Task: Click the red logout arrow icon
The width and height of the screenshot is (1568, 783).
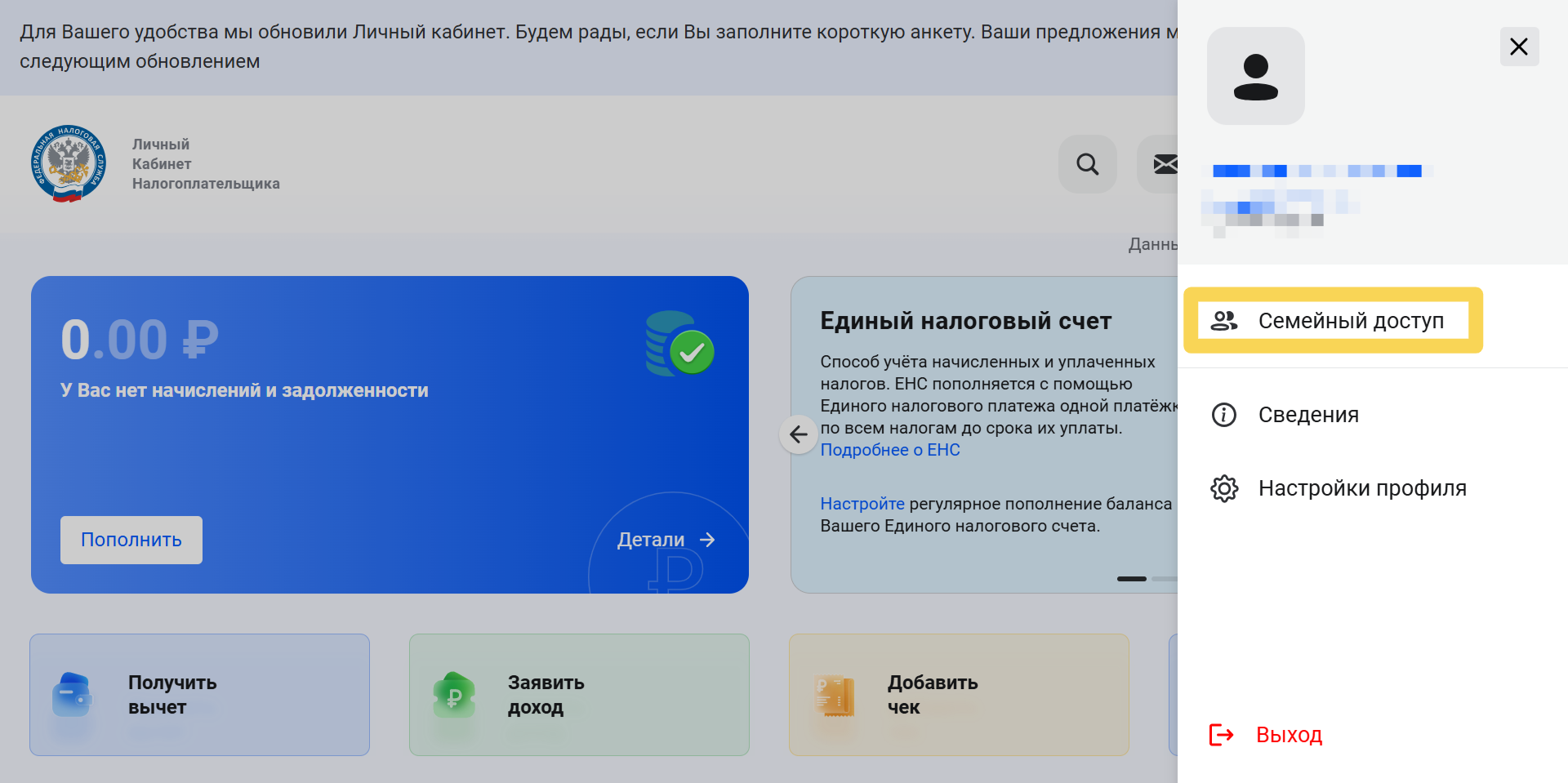Action: [x=1221, y=735]
